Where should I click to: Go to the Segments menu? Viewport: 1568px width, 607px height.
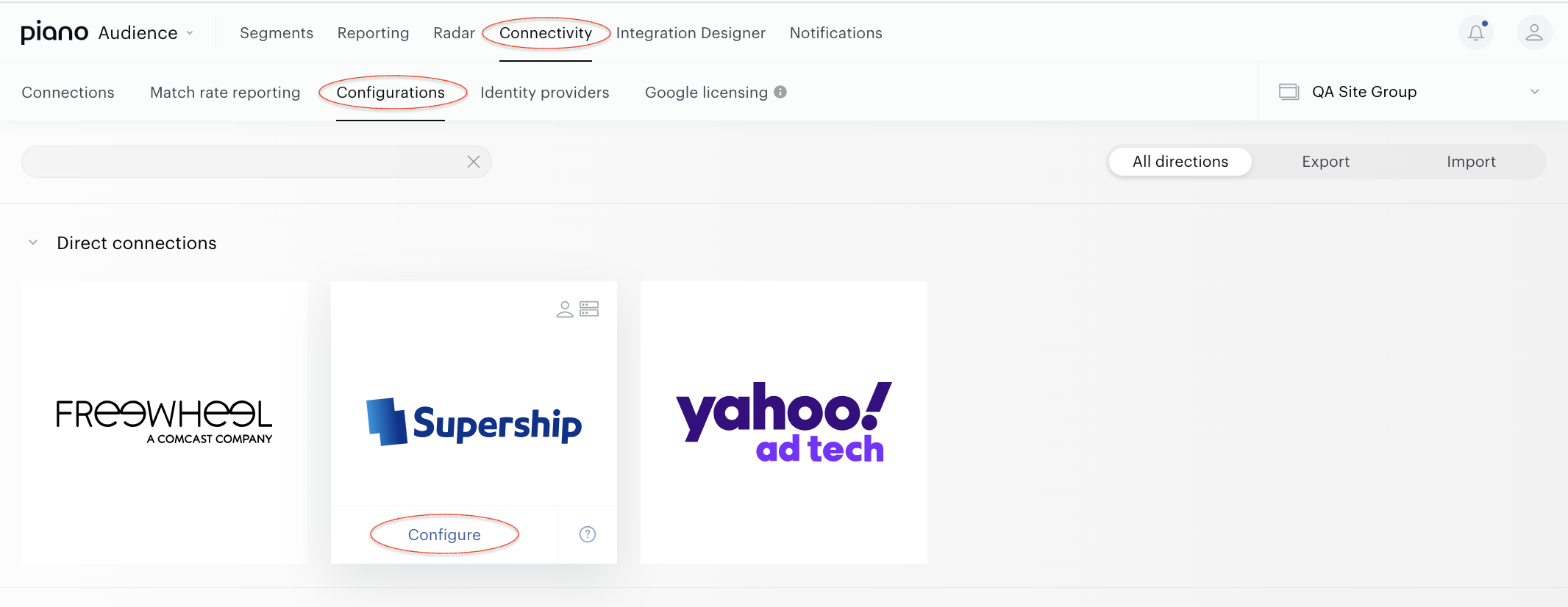(x=277, y=33)
